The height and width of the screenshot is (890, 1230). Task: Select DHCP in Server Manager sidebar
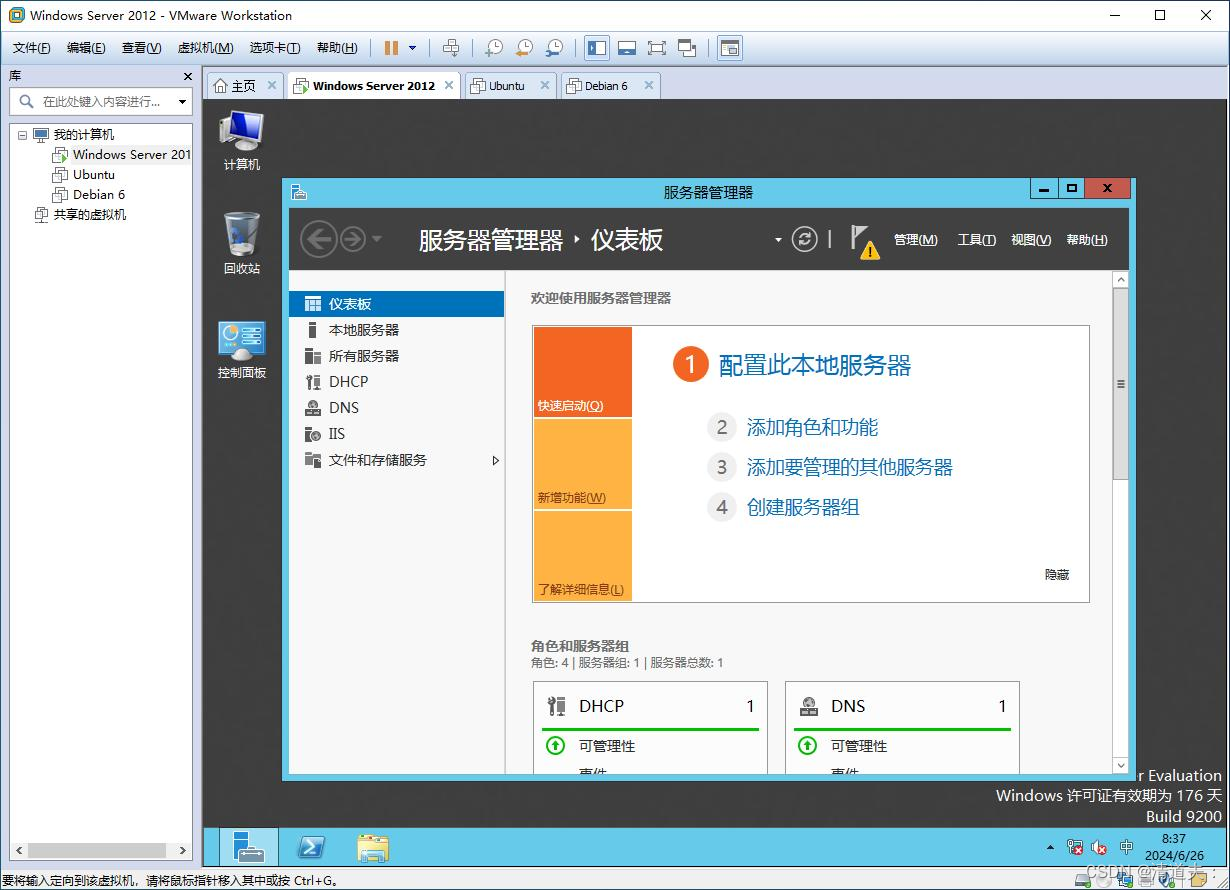coord(396,382)
